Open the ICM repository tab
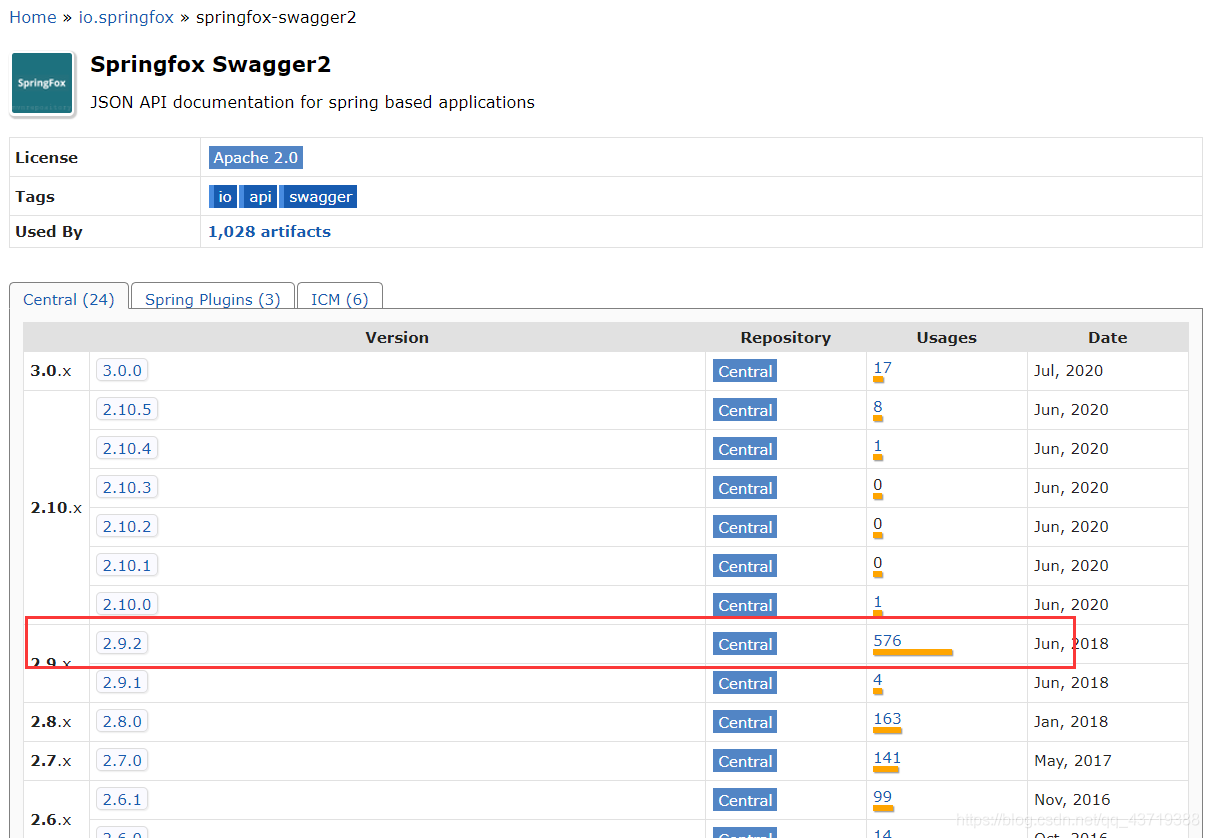The width and height of the screenshot is (1209, 838). [x=339, y=299]
